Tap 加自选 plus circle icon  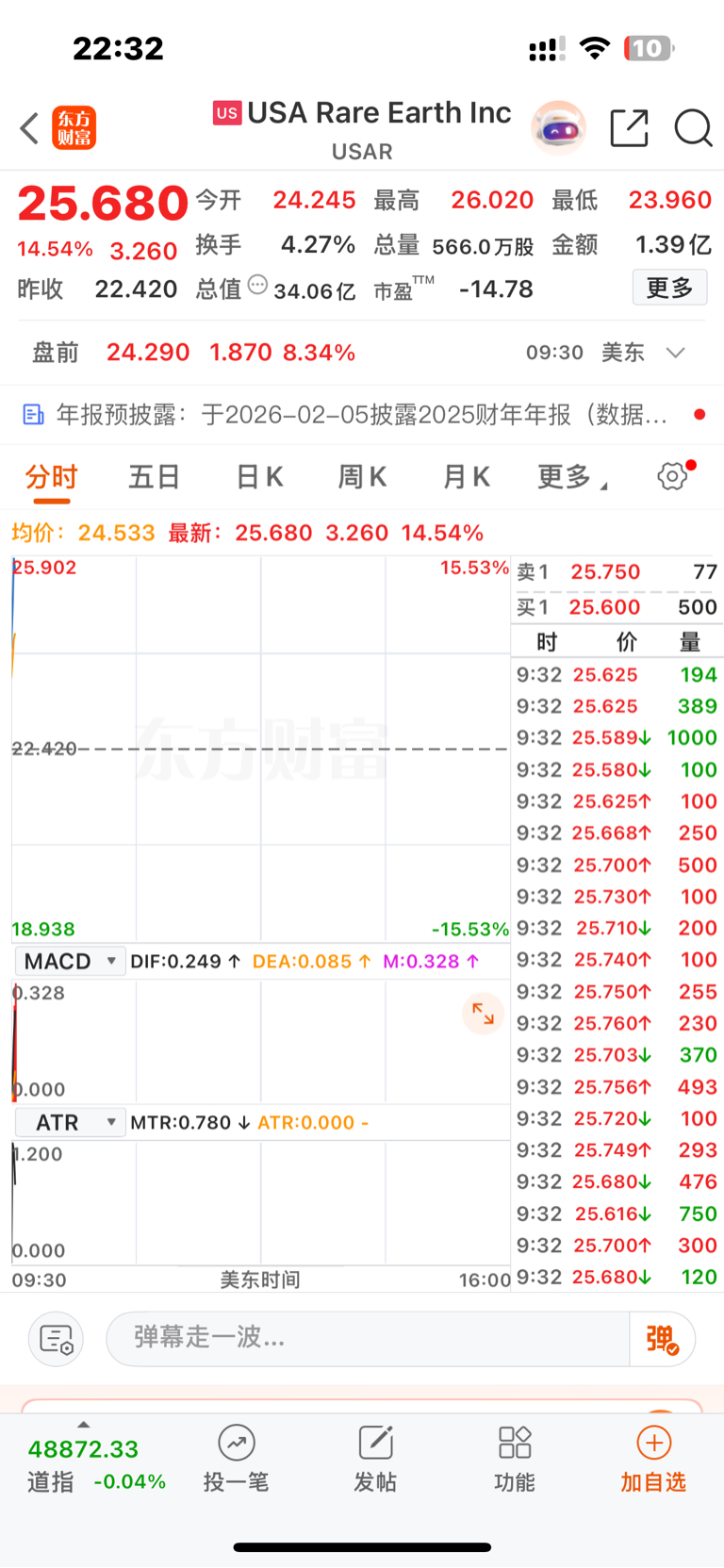click(653, 1443)
